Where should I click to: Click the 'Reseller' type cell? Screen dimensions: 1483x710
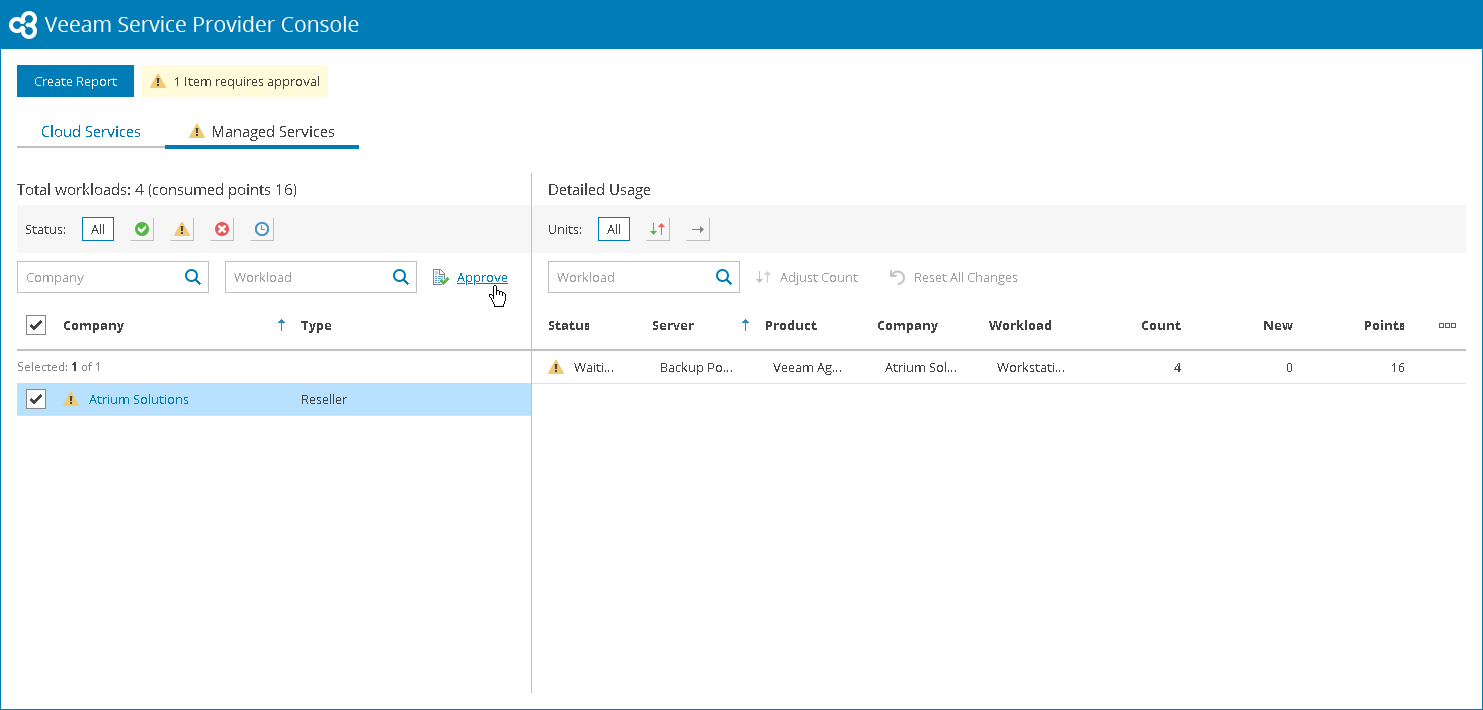pos(324,399)
